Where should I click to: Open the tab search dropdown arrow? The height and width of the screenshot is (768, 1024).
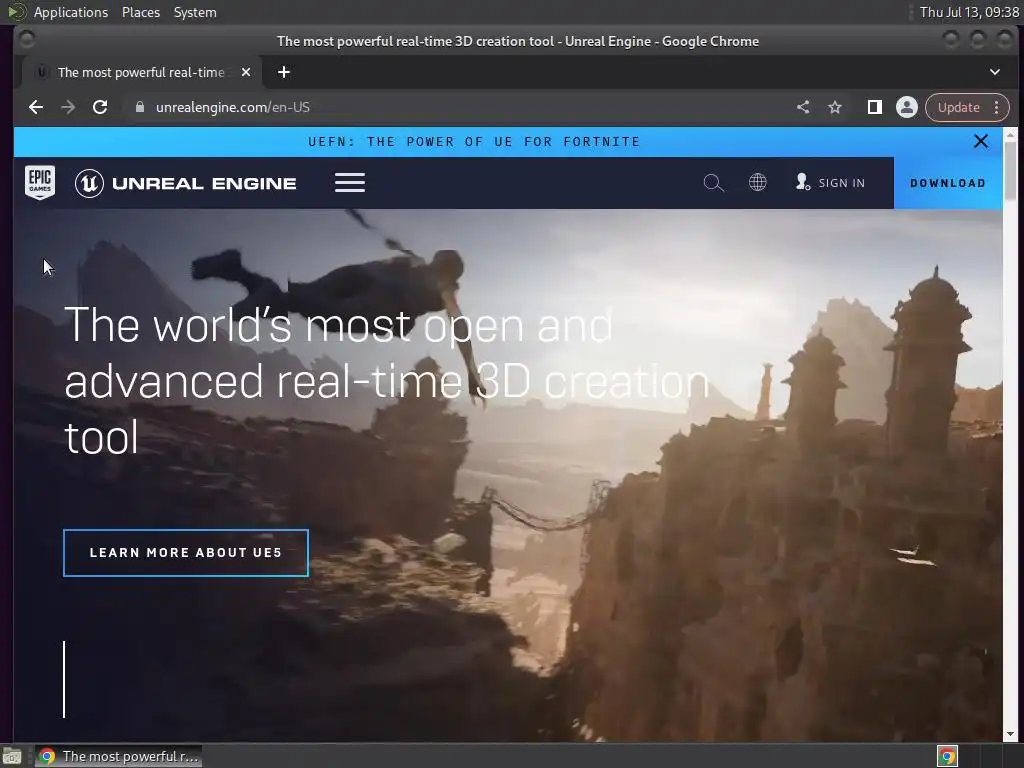(x=995, y=72)
